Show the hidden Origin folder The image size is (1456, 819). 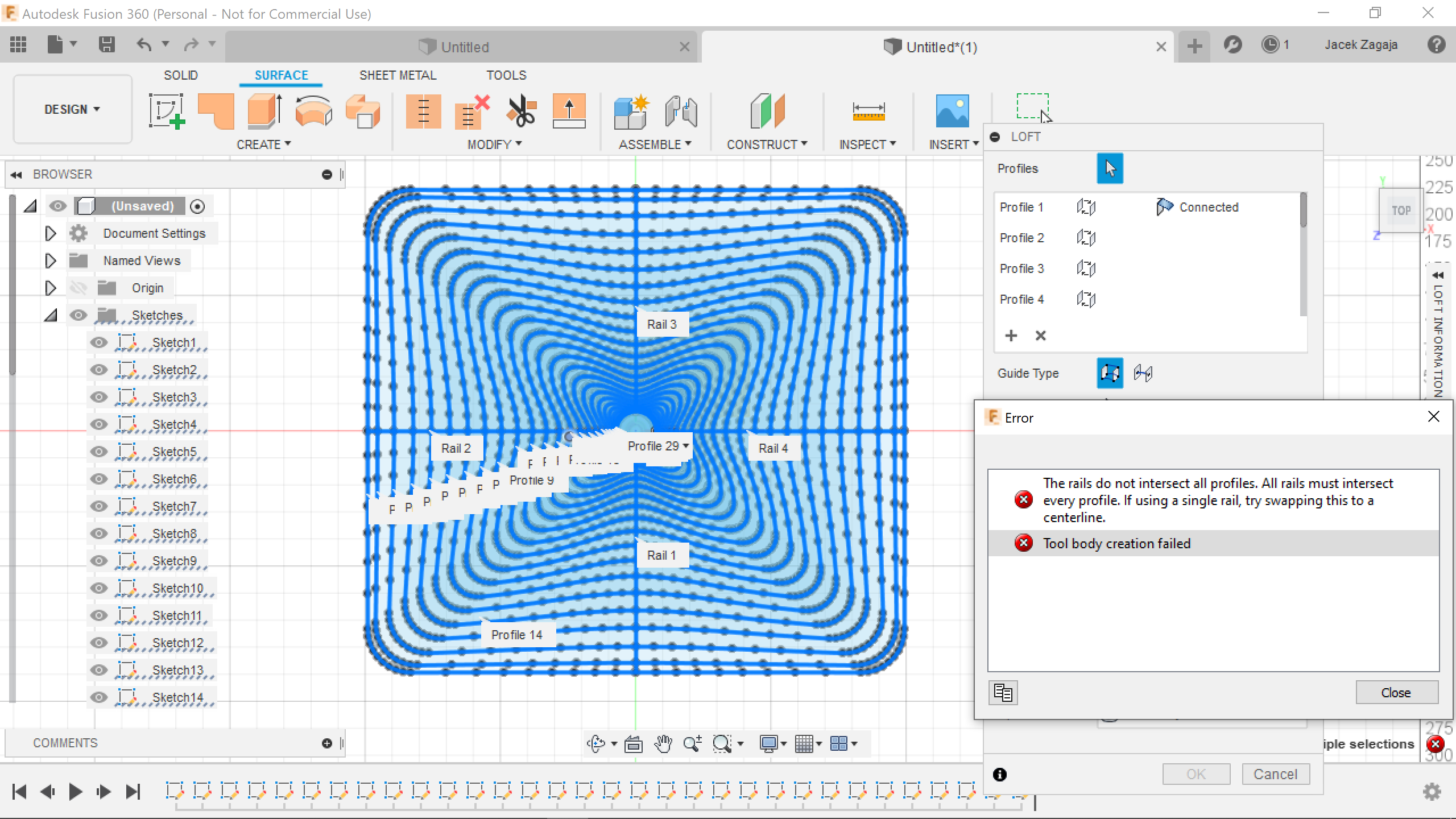[x=78, y=288]
